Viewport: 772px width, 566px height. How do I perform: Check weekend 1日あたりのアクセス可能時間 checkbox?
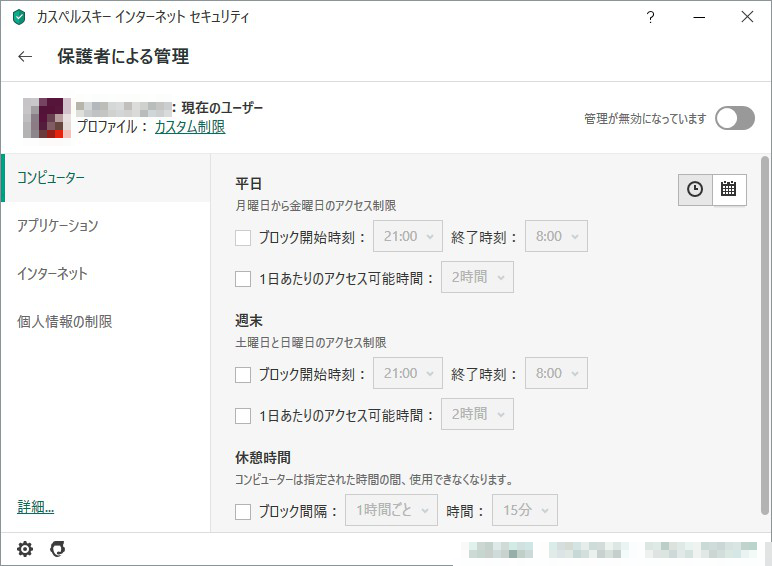pos(243,415)
